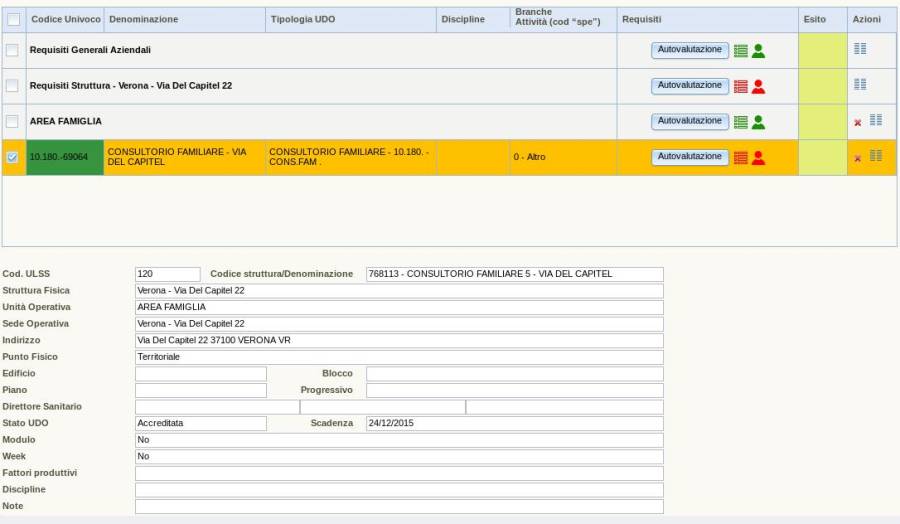Click red user icon in Requisiti Struttura Verona row
900x524 pixels.
coord(758,86)
